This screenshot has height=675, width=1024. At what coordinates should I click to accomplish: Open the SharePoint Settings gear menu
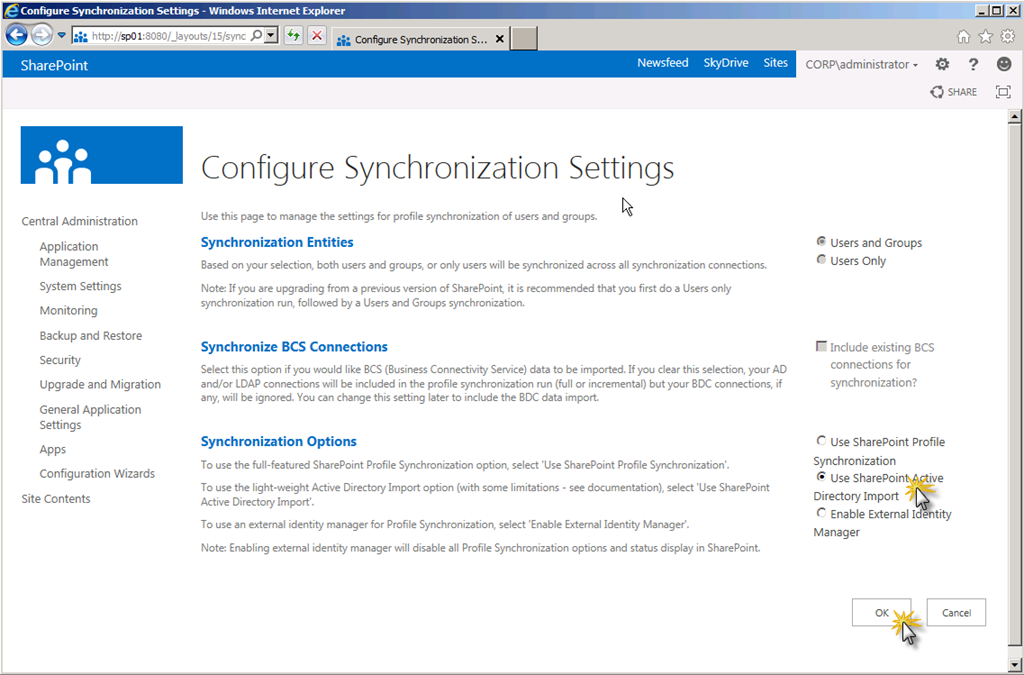click(x=942, y=64)
